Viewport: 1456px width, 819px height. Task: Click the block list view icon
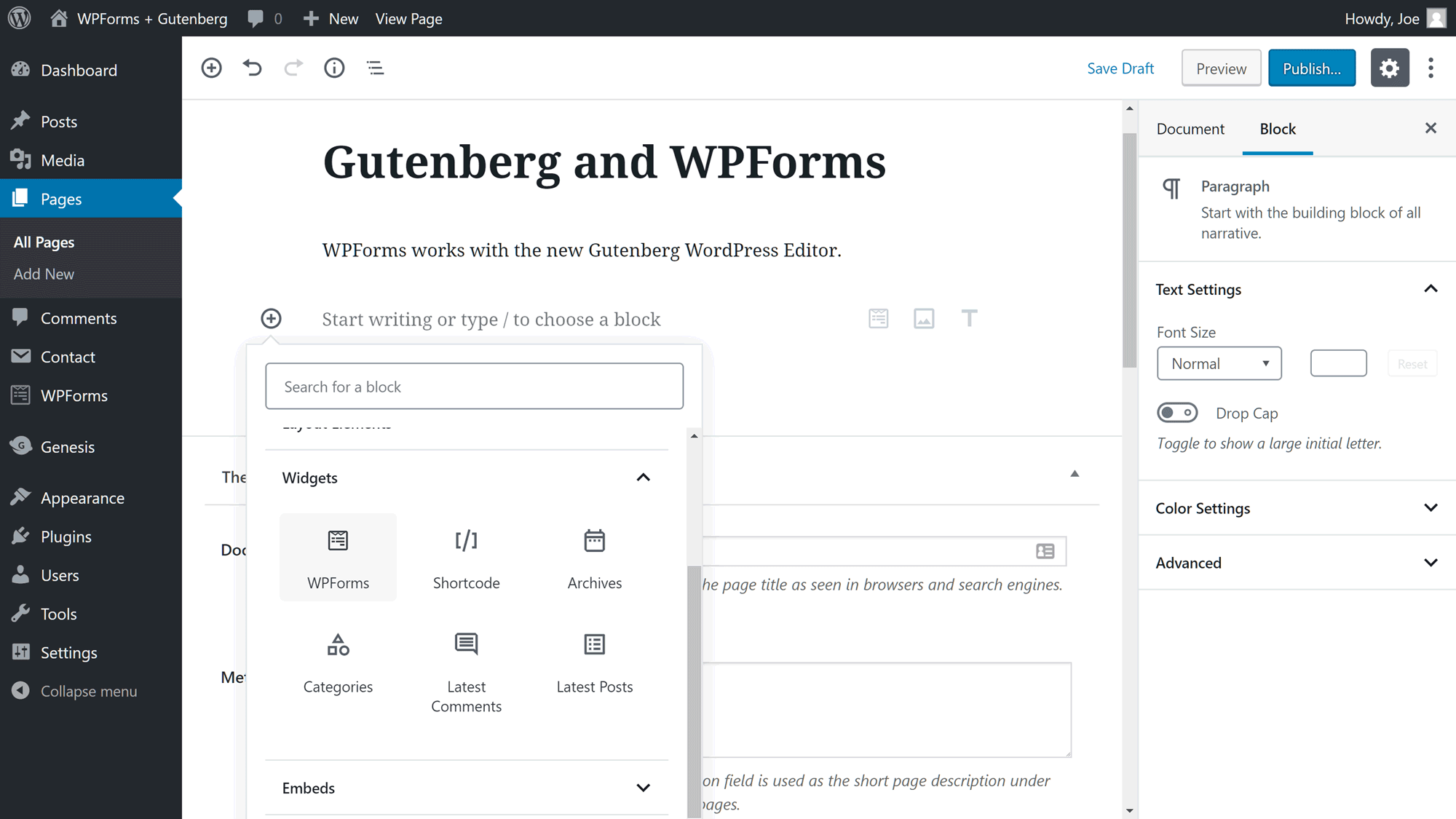point(375,67)
